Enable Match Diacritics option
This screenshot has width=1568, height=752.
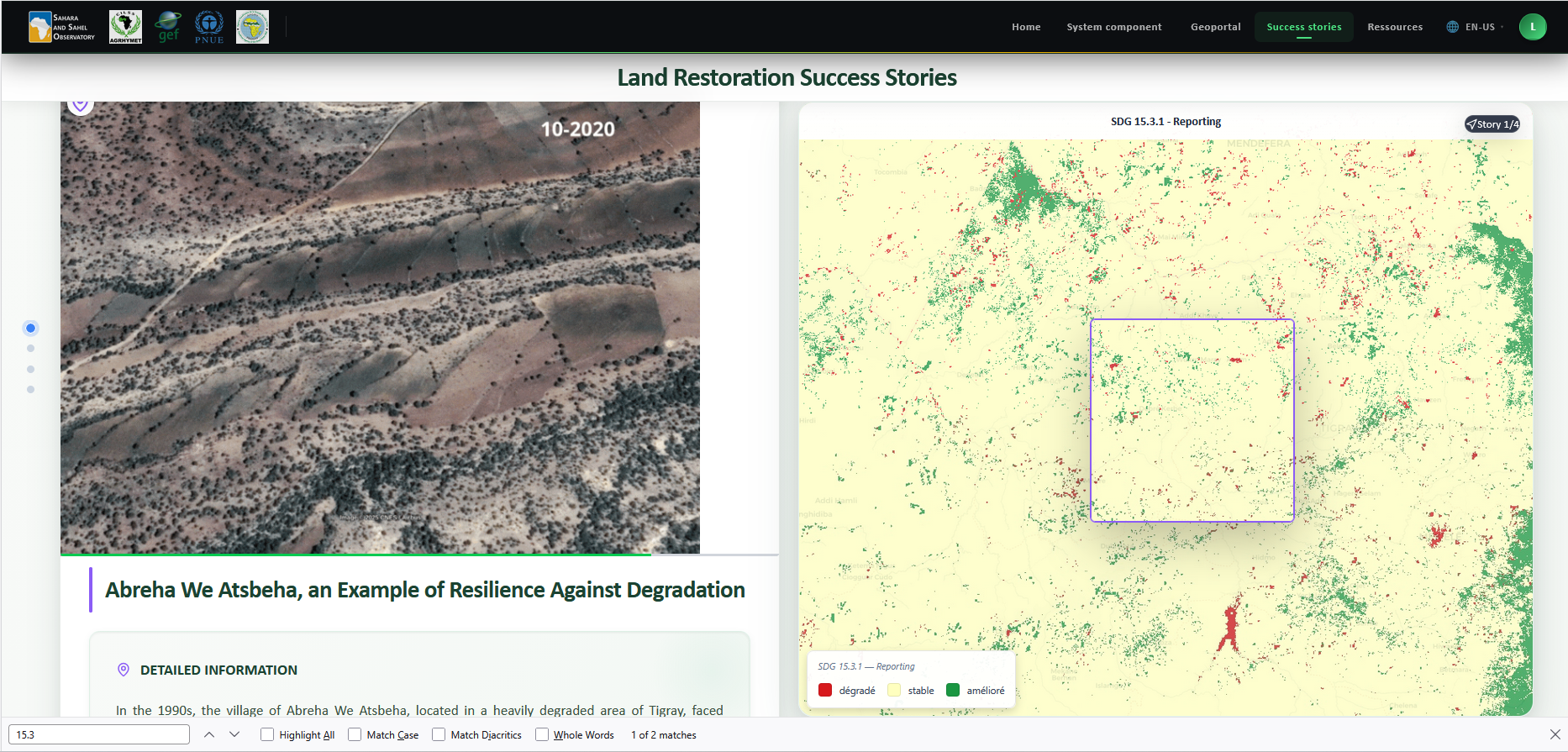tap(439, 734)
